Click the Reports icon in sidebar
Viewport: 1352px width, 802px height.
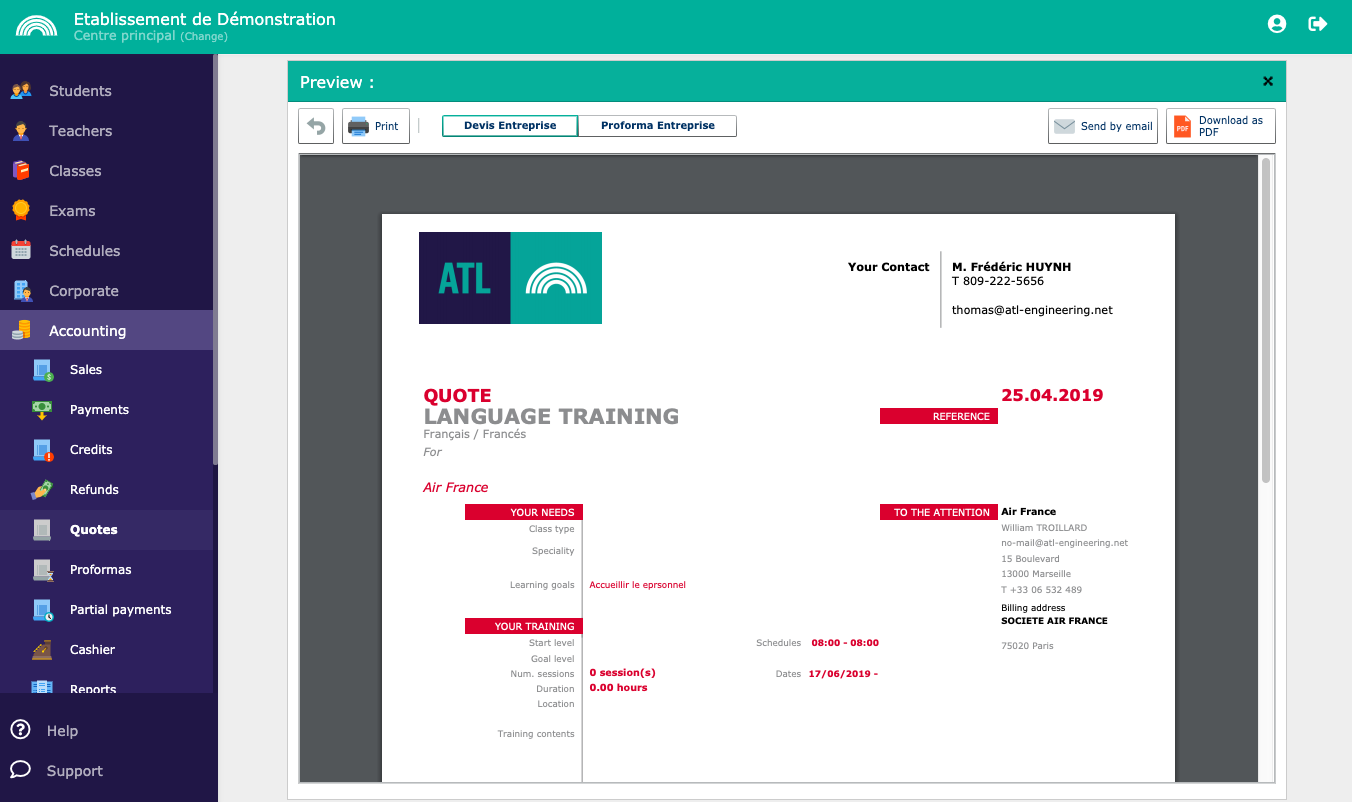coord(42,687)
